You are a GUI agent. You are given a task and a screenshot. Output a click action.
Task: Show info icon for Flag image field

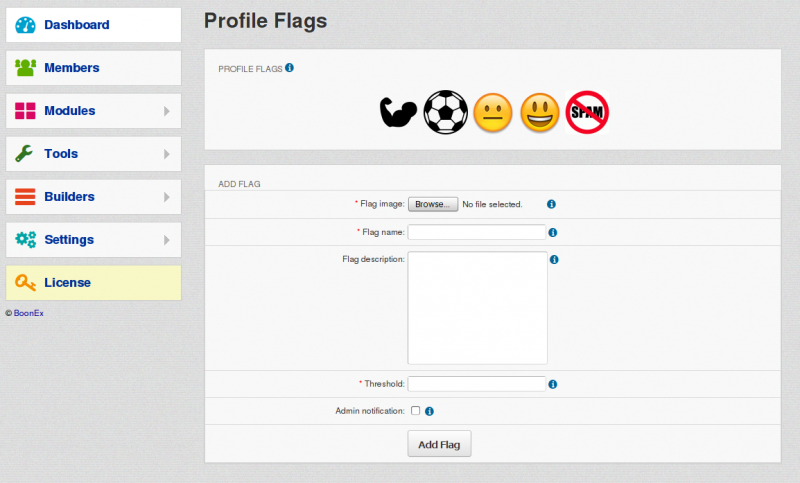552,204
